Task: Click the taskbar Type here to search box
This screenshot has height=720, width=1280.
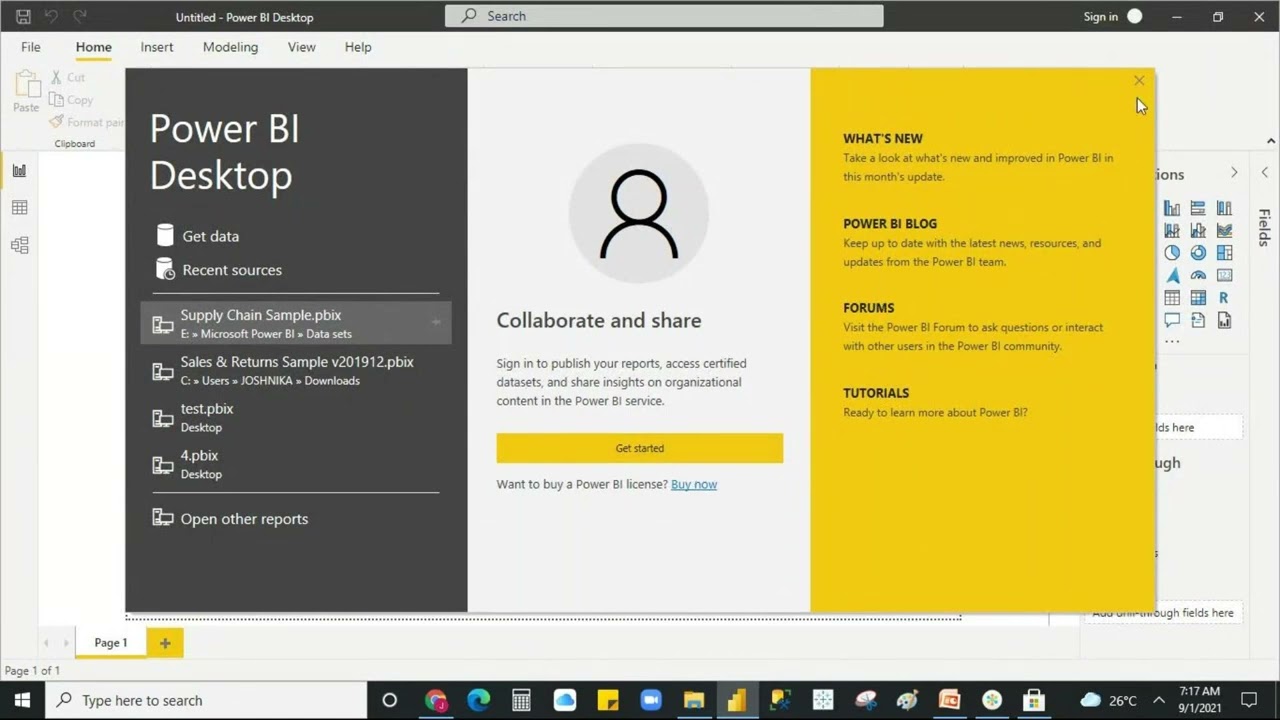Action: [x=207, y=700]
